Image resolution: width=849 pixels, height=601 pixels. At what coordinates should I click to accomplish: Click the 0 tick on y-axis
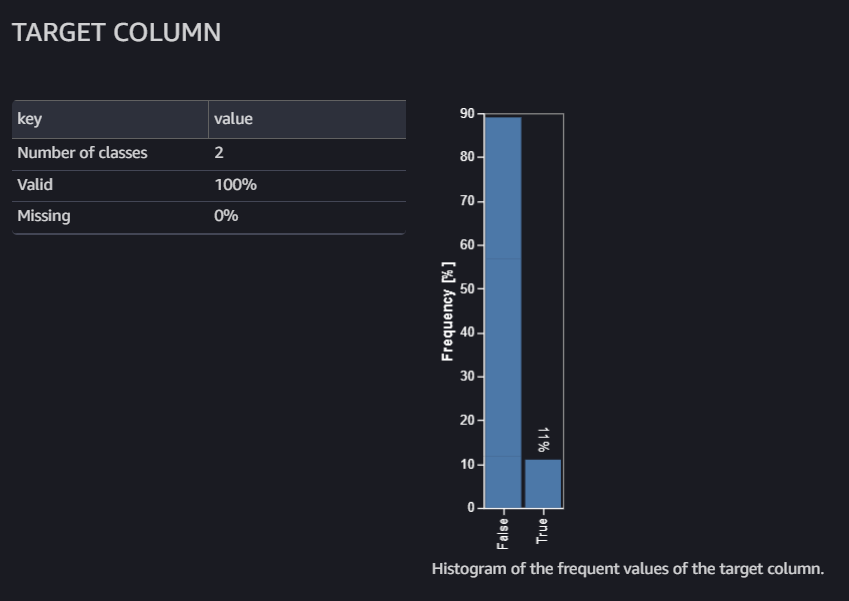471,507
